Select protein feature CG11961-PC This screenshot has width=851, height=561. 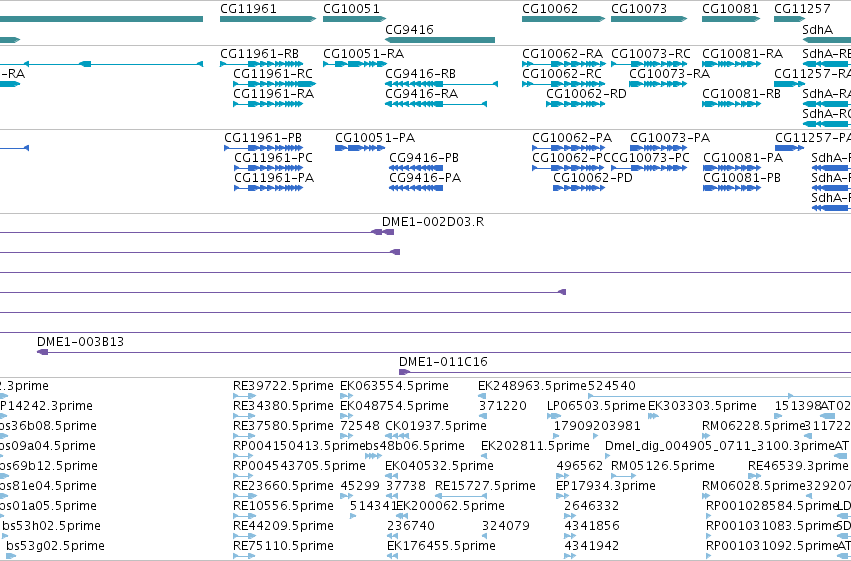pos(269,168)
